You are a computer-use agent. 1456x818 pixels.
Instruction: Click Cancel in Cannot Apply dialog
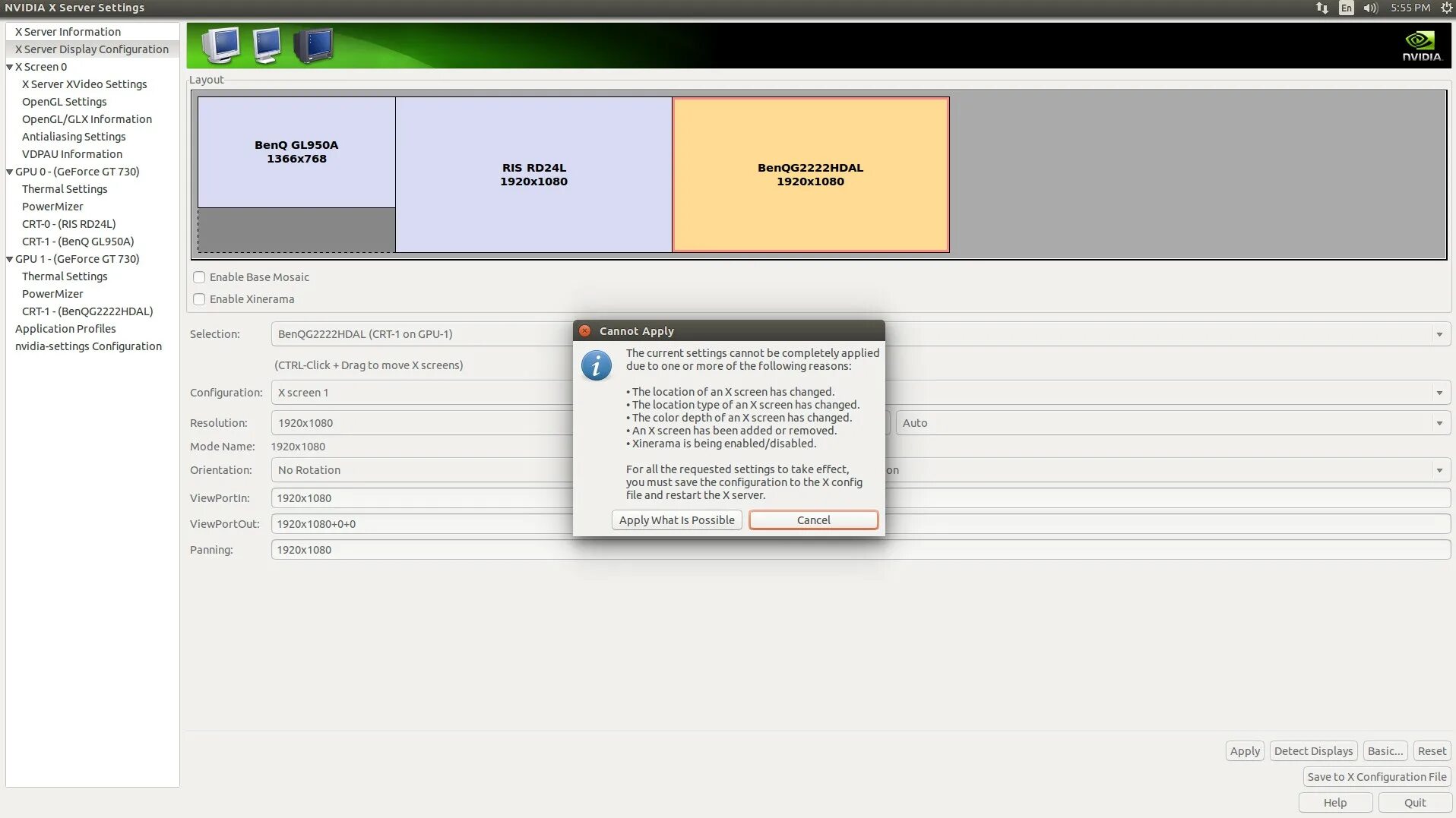click(x=813, y=520)
